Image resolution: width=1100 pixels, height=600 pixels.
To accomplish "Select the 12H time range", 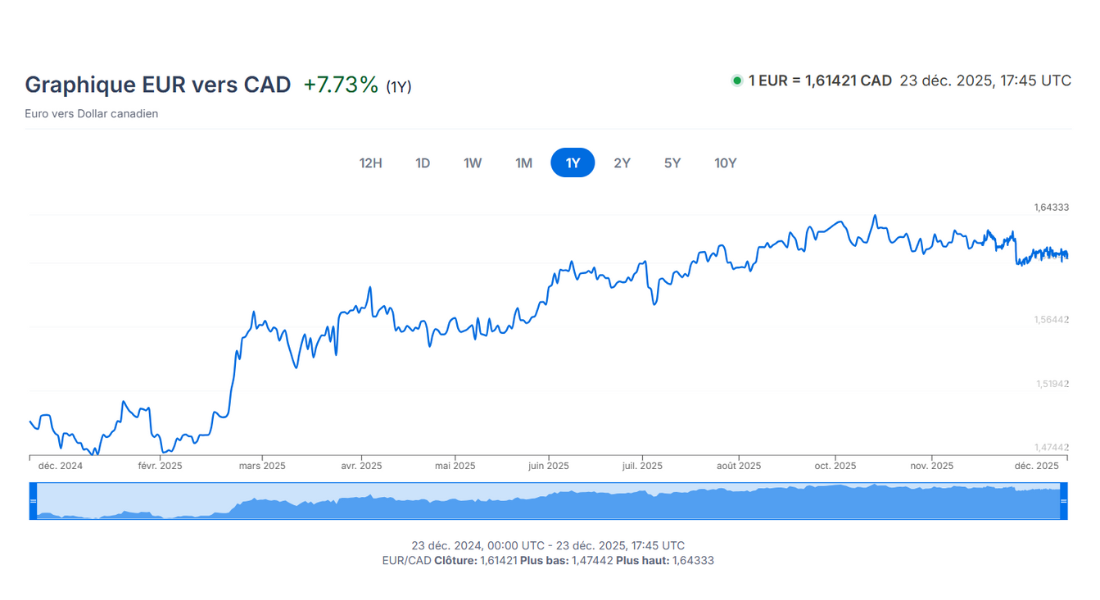I will [371, 163].
